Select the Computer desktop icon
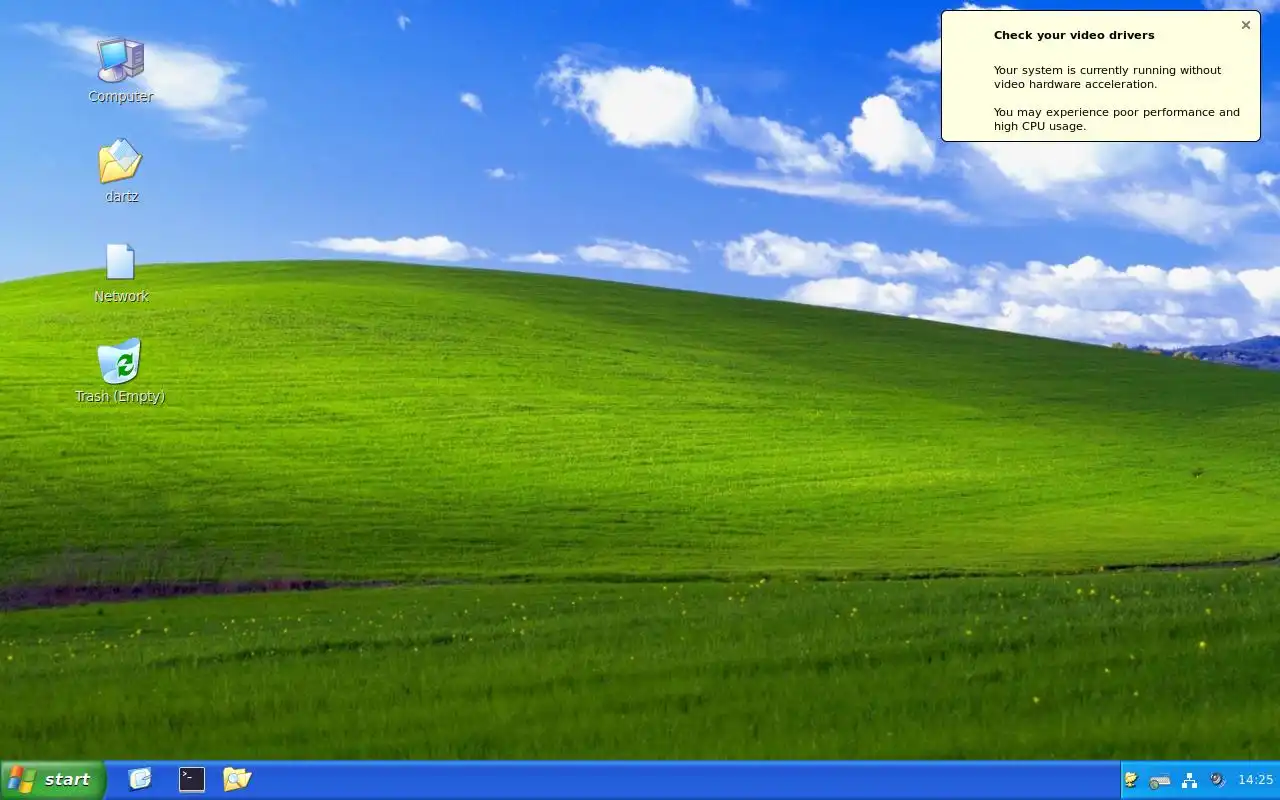The height and width of the screenshot is (800, 1280). (x=120, y=70)
